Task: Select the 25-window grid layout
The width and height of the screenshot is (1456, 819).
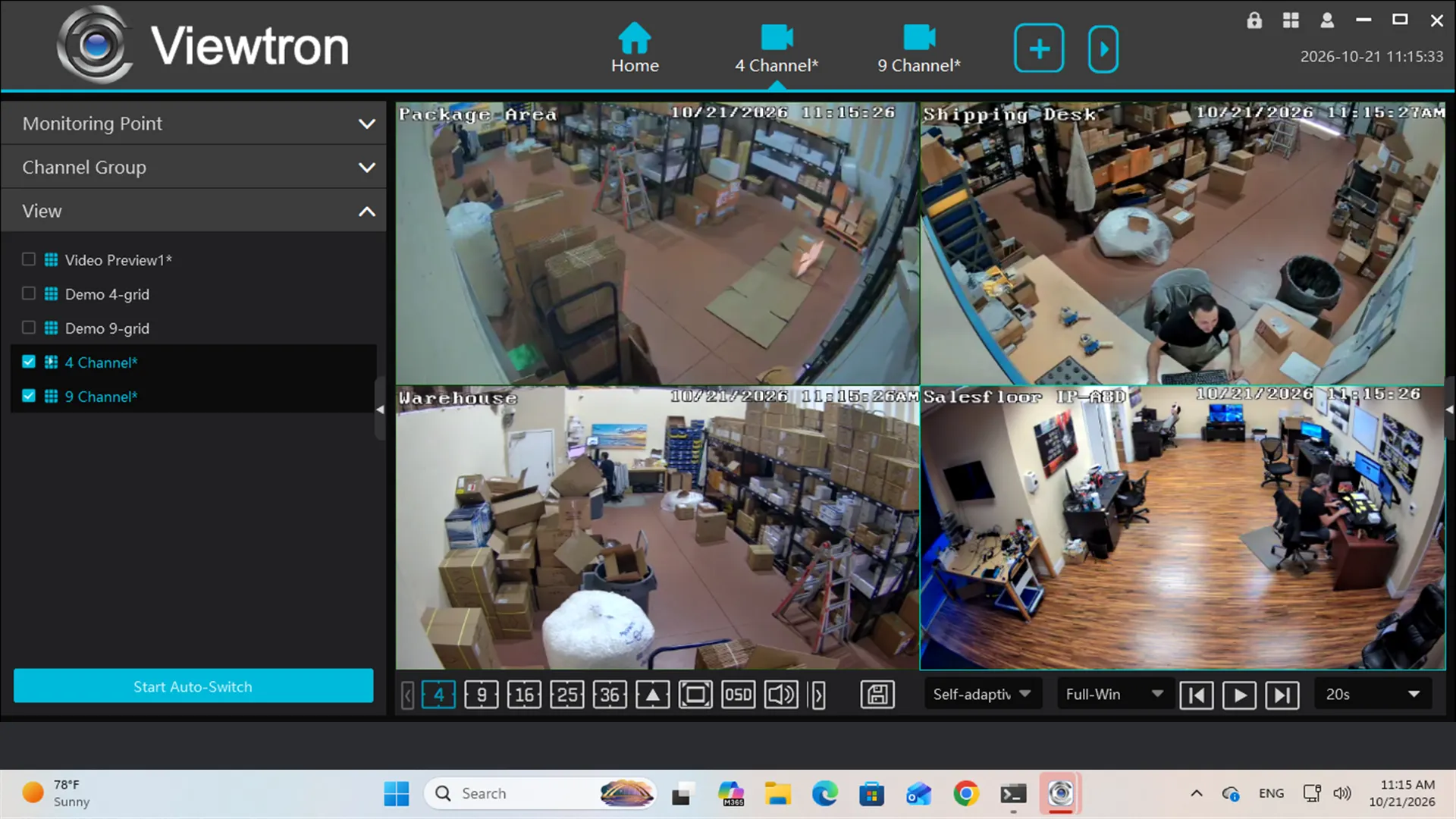Action: pyautogui.click(x=567, y=695)
